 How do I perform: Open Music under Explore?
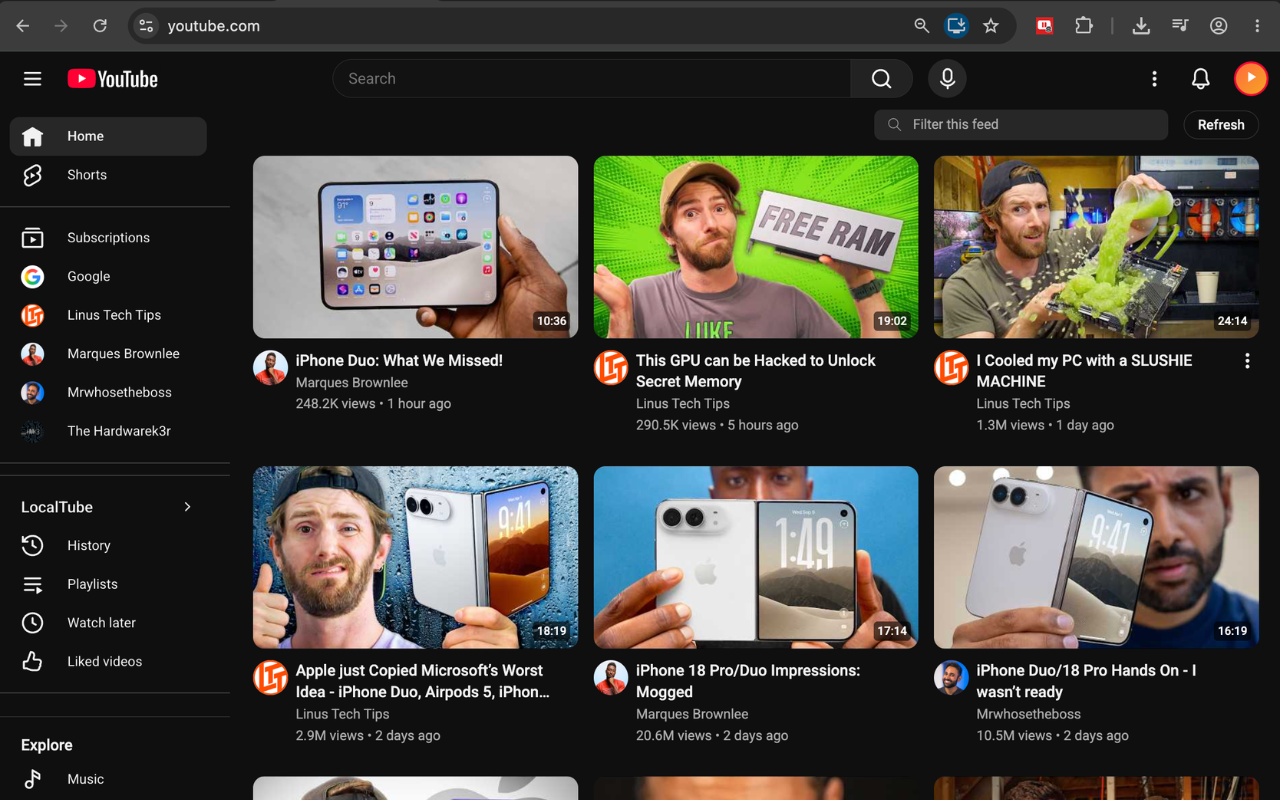108,779
